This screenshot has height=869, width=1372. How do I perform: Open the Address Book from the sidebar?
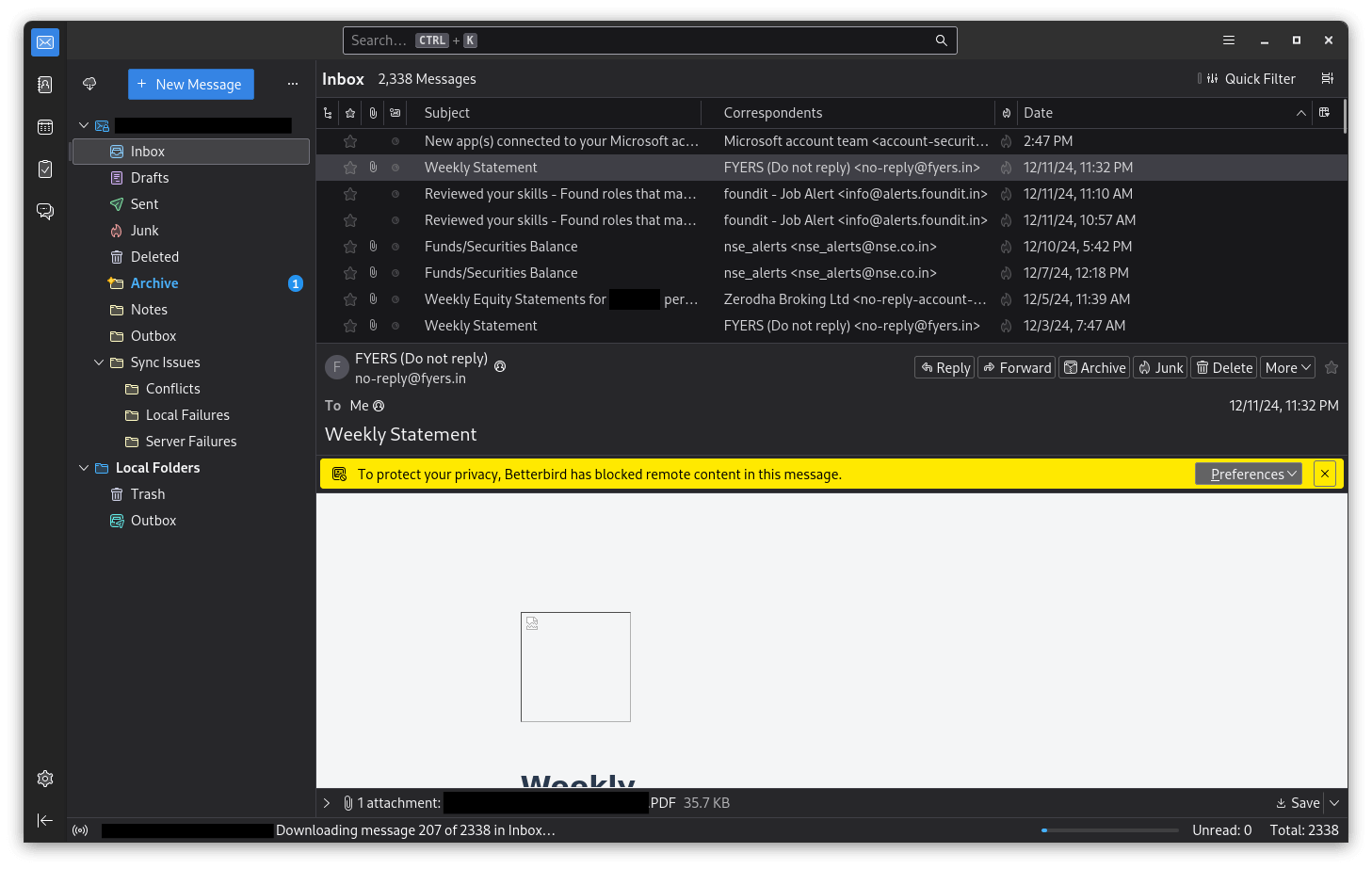click(x=44, y=84)
